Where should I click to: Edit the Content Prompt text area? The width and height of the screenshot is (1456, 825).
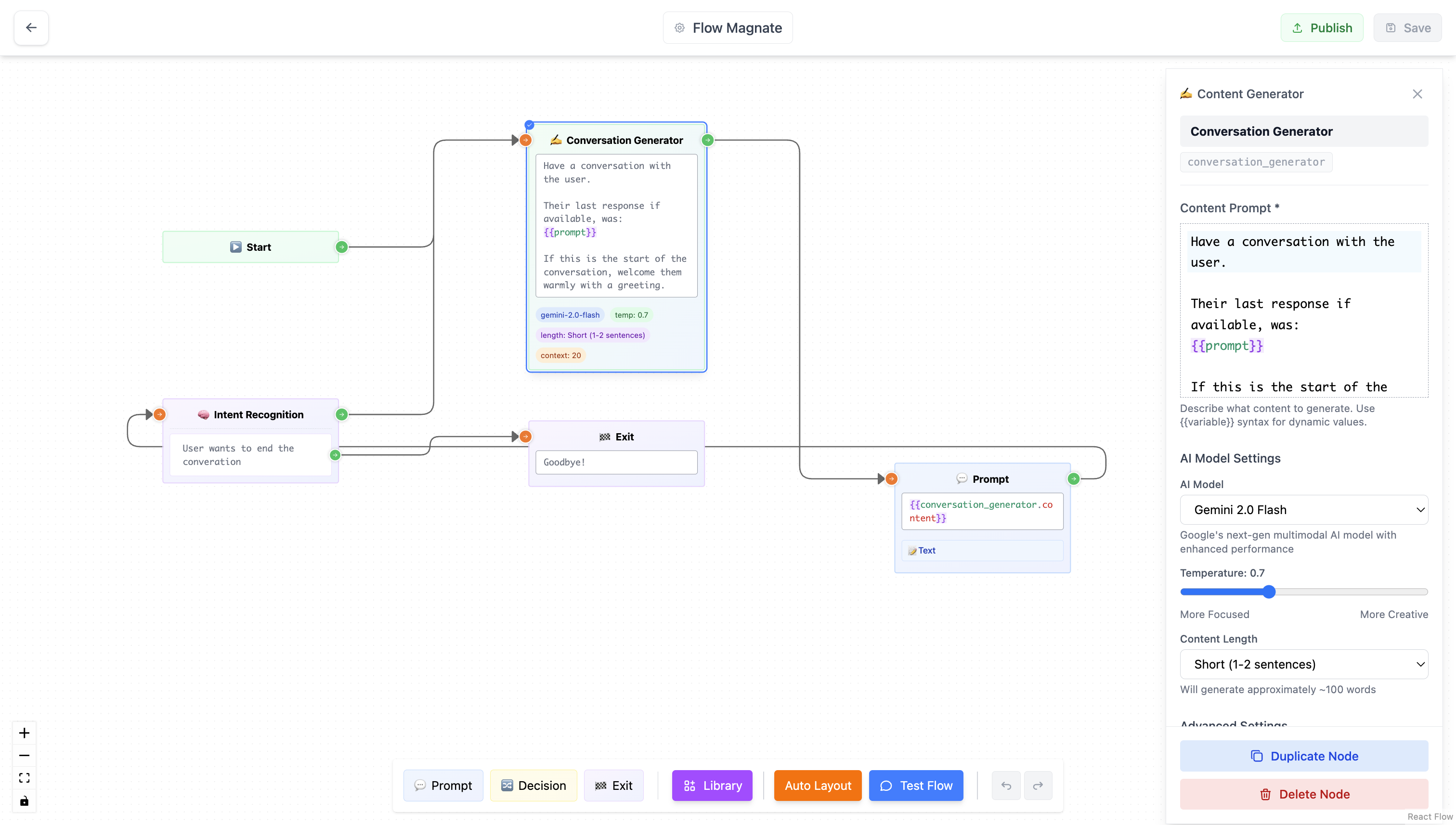(1303, 310)
